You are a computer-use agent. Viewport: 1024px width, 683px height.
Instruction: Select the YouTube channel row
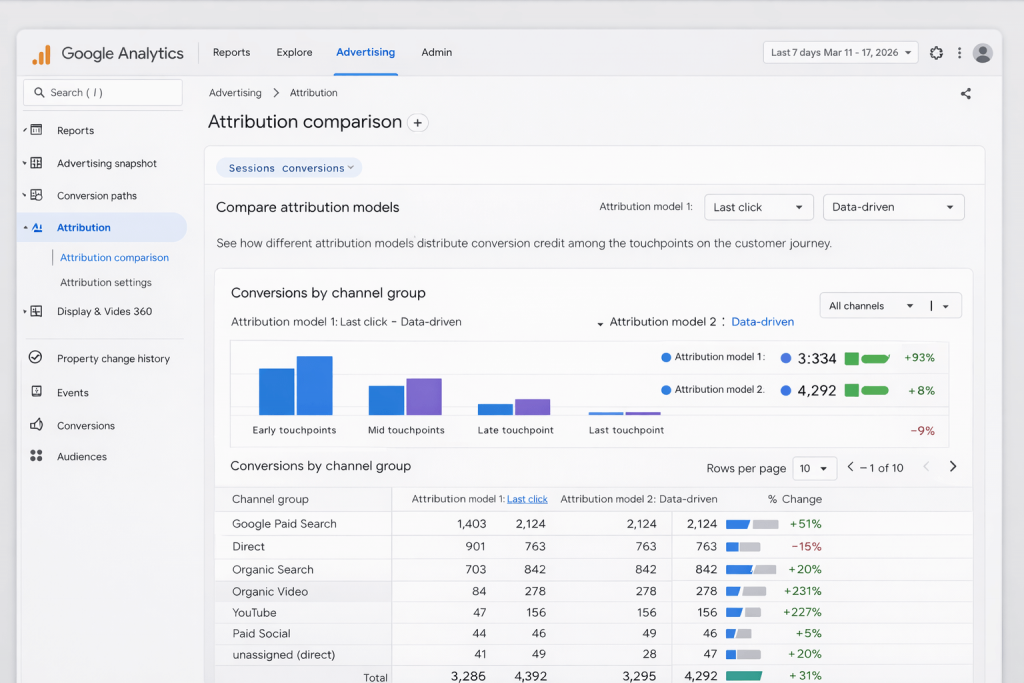tap(593, 612)
